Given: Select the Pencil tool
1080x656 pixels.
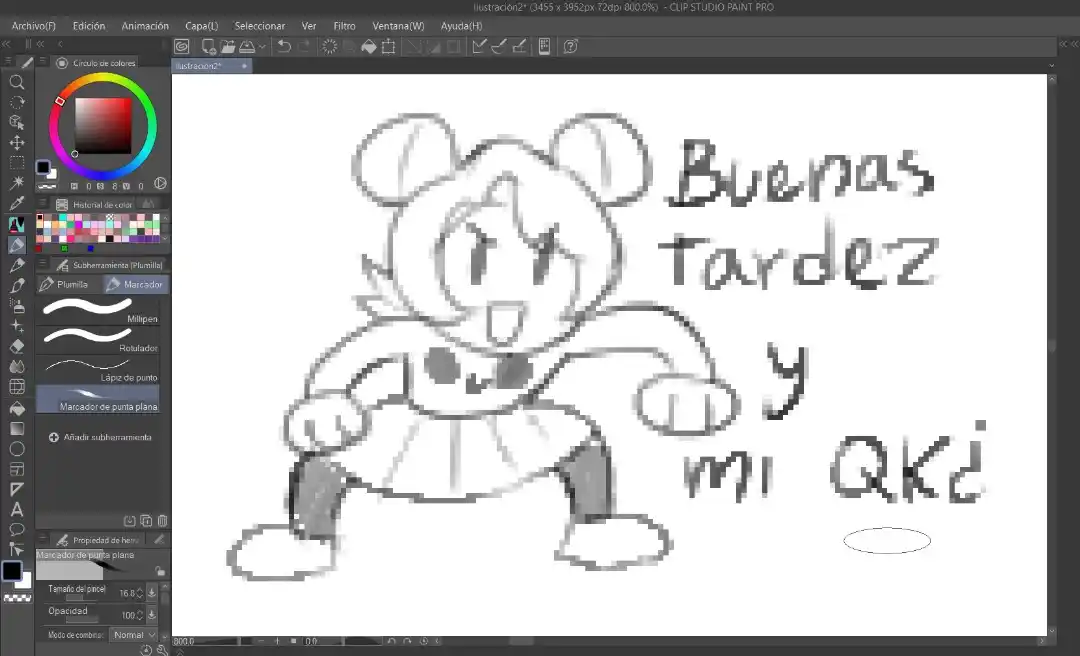Looking at the screenshot, I should [x=17, y=265].
